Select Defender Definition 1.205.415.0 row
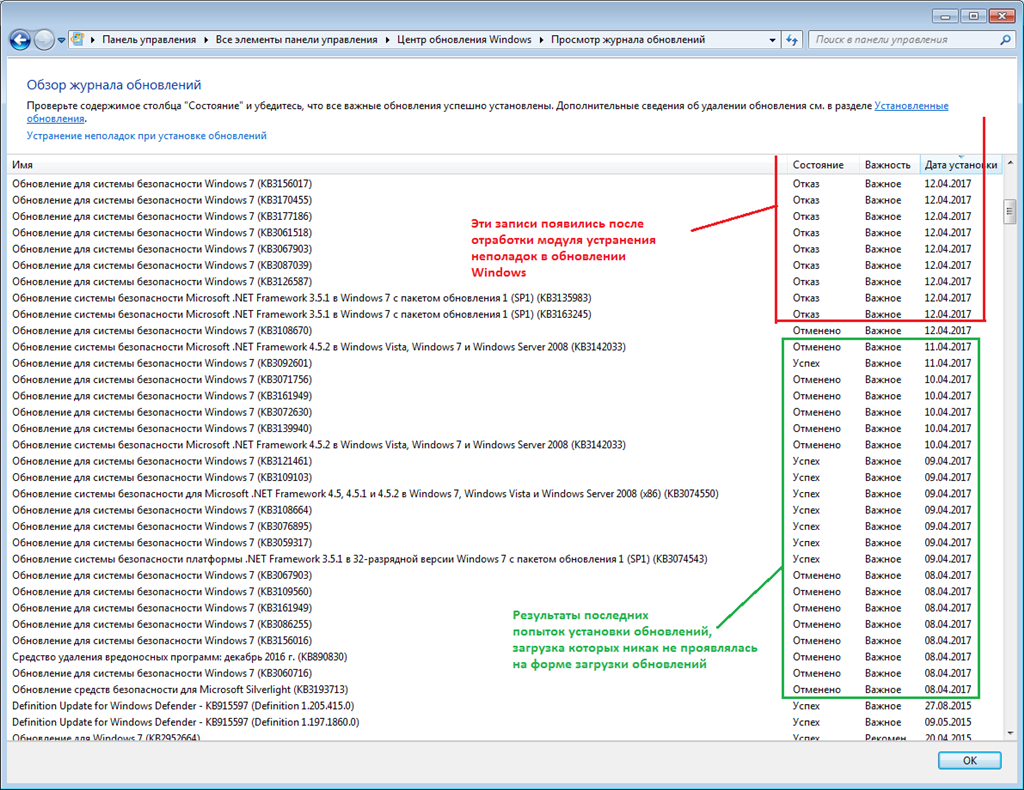The image size is (1024, 790). tap(504, 706)
